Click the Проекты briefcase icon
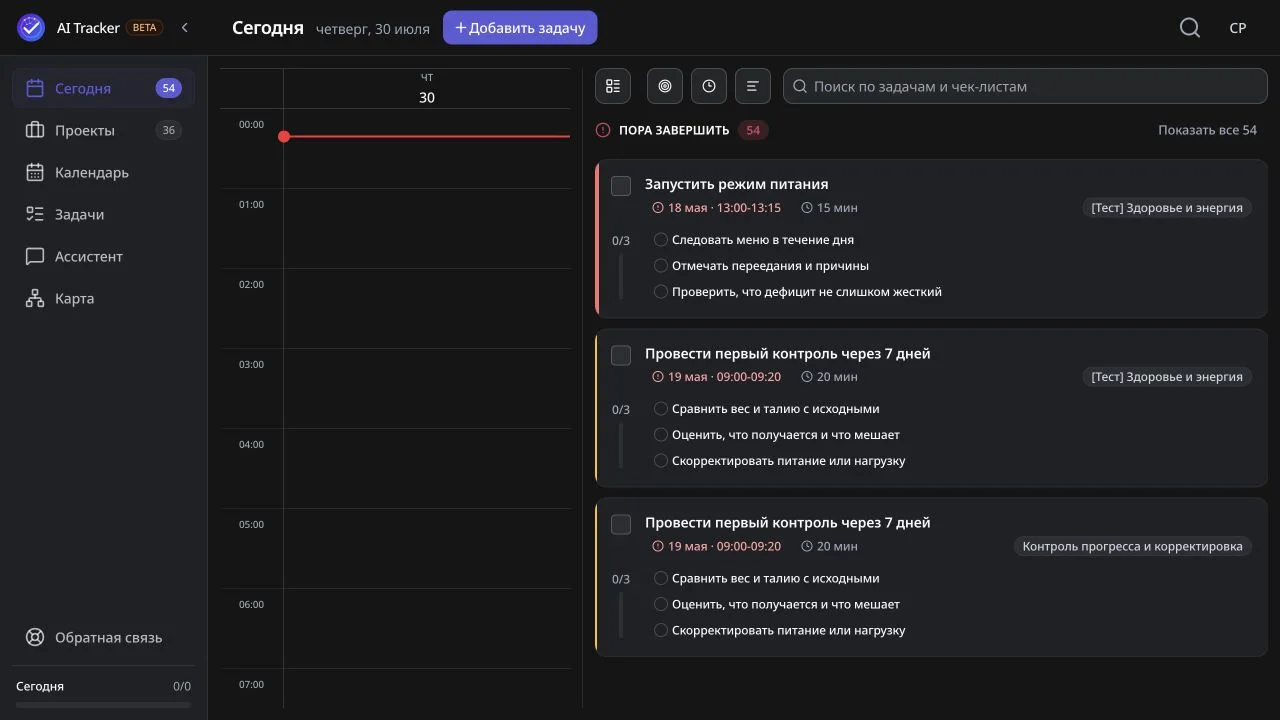Viewport: 1280px width, 720px height. tap(35, 130)
